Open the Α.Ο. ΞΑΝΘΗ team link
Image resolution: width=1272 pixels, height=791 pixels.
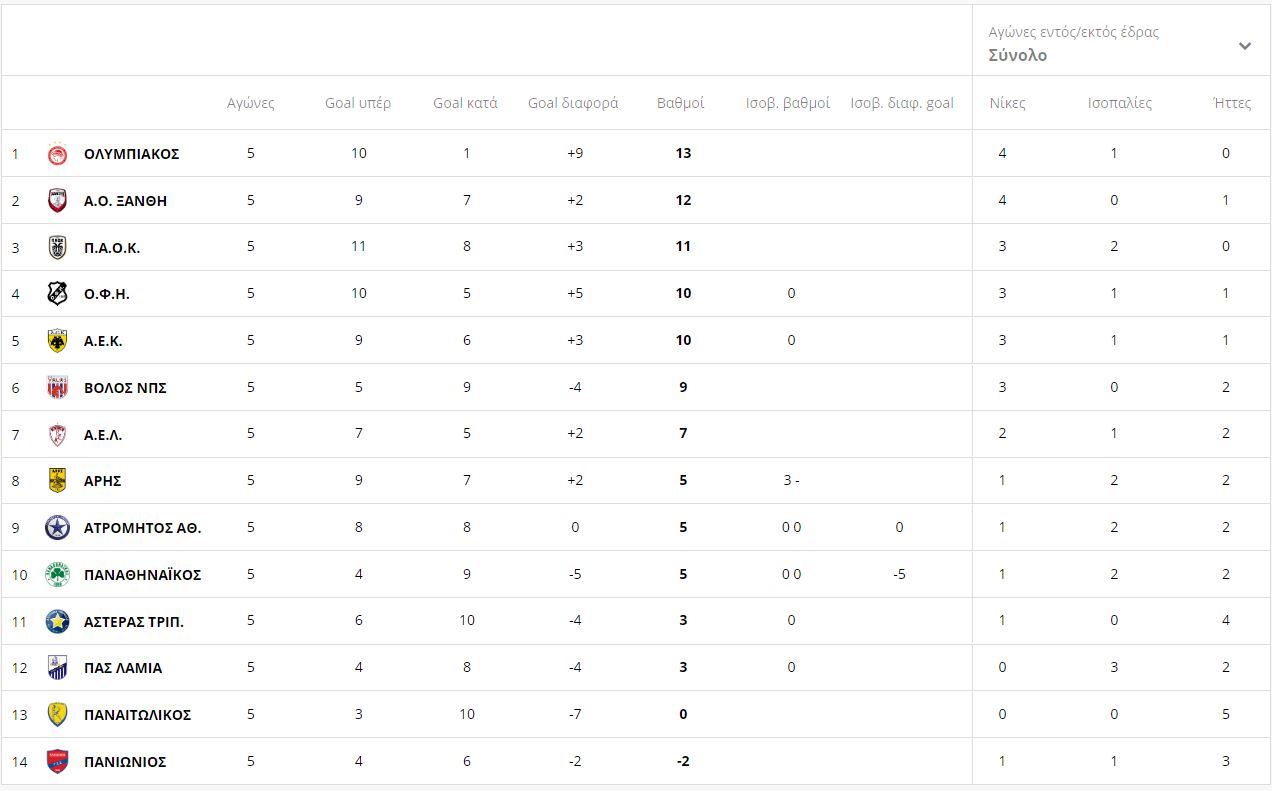click(125, 201)
